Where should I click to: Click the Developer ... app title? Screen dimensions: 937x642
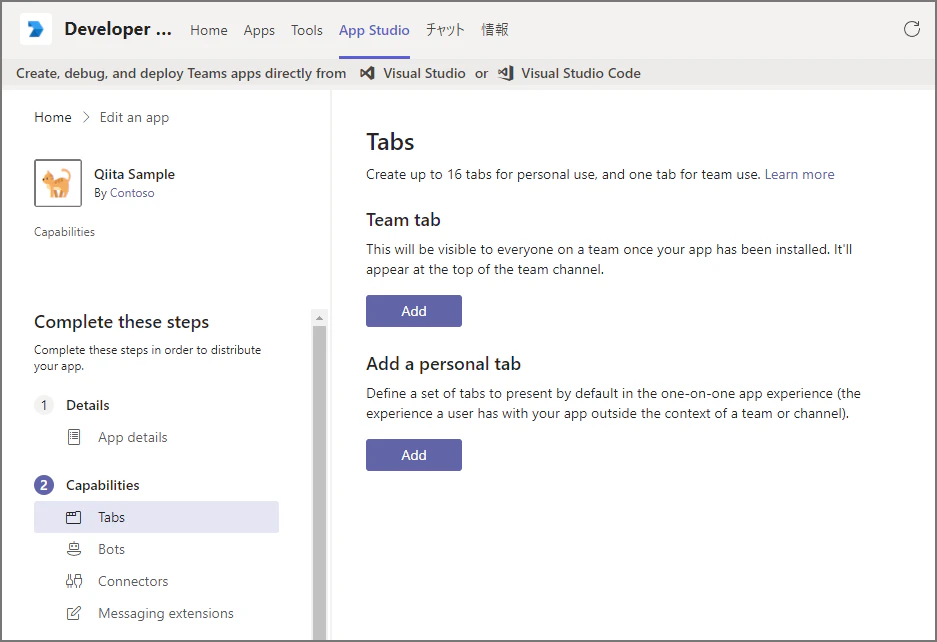[118, 29]
